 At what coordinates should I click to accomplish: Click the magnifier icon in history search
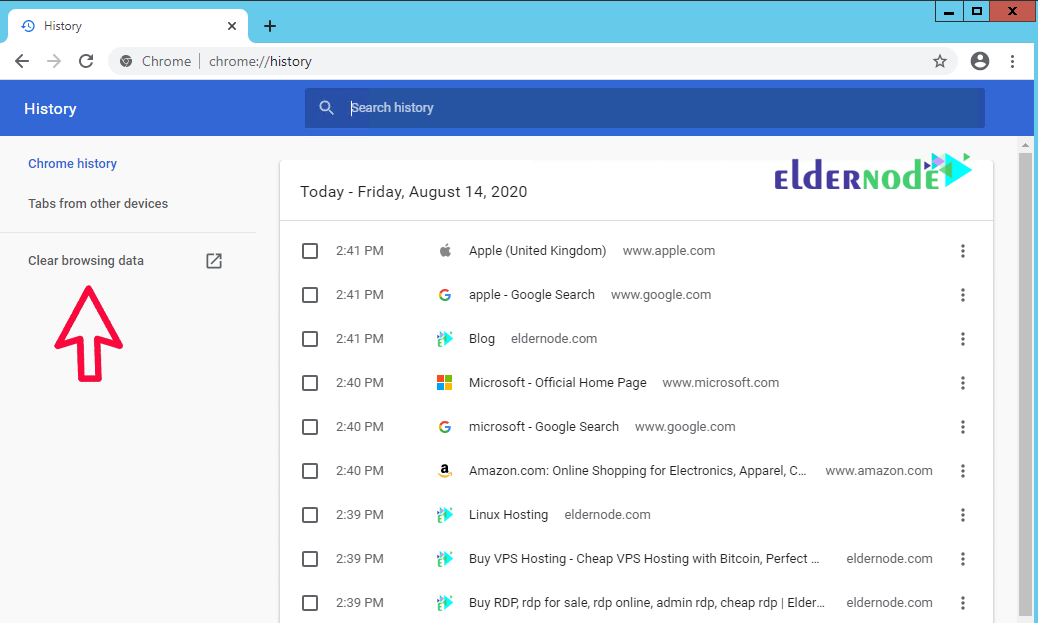tap(326, 107)
